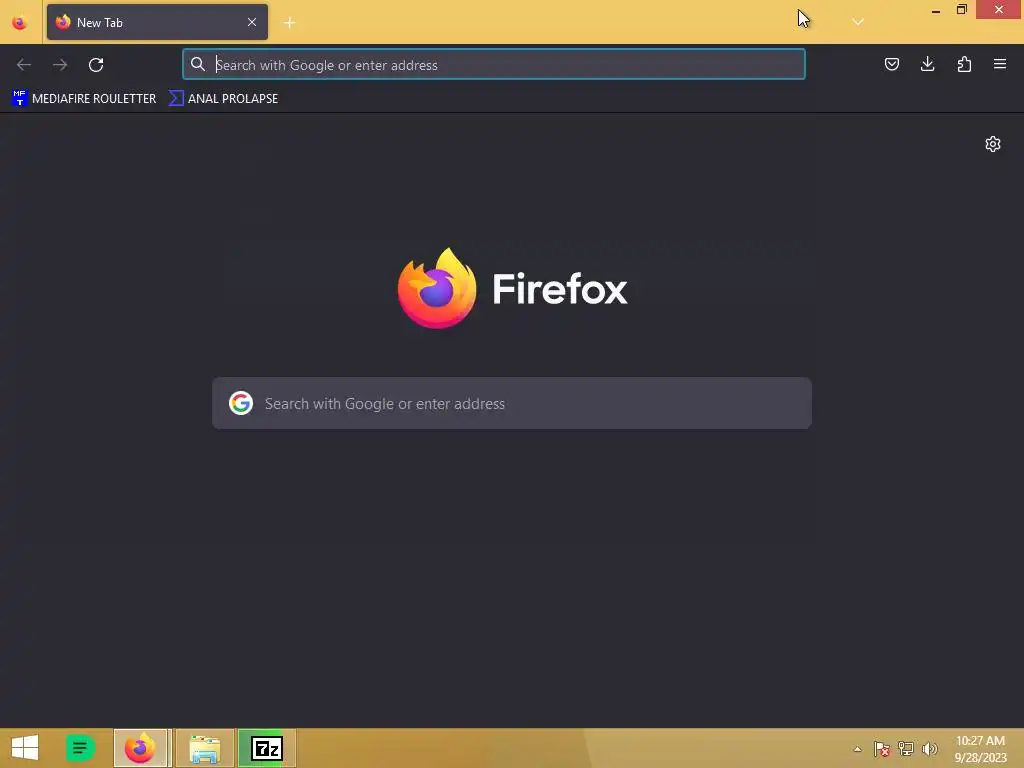This screenshot has width=1024, height=768.
Task: Open Firefox View pinned icon in tab strip
Action: tap(20, 23)
